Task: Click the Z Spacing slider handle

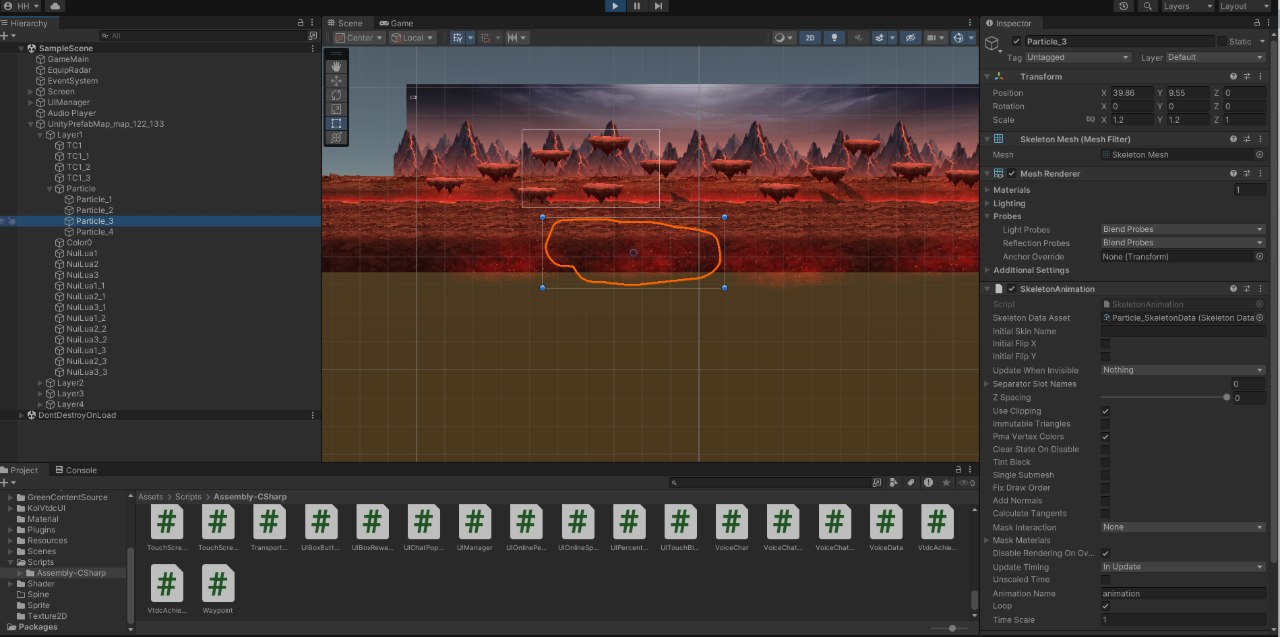Action: pos(1227,398)
